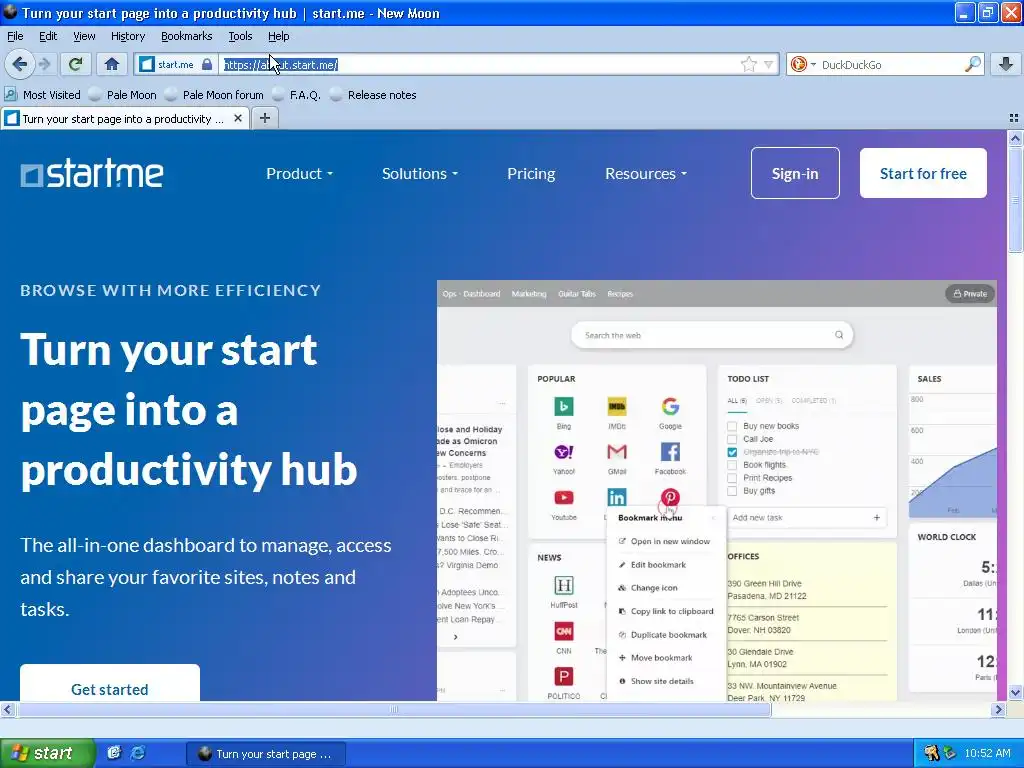The height and width of the screenshot is (768, 1024).
Task: Click the New Moon taskbar button
Action: [266, 754]
